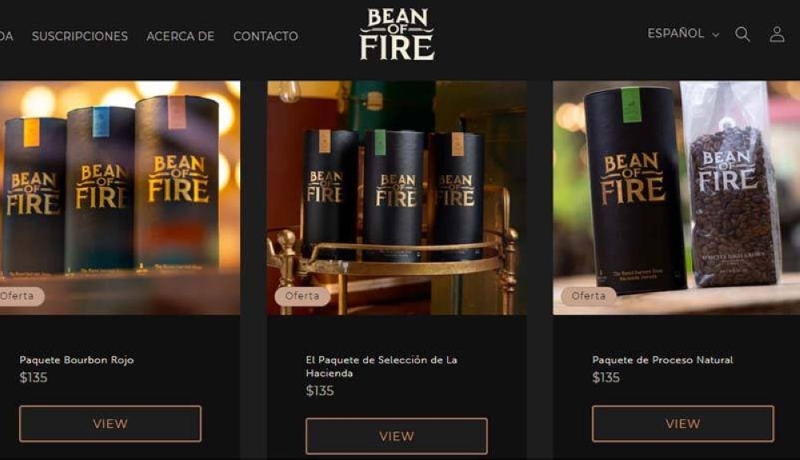View the Paquete Bourbon Rojo product

(x=110, y=423)
